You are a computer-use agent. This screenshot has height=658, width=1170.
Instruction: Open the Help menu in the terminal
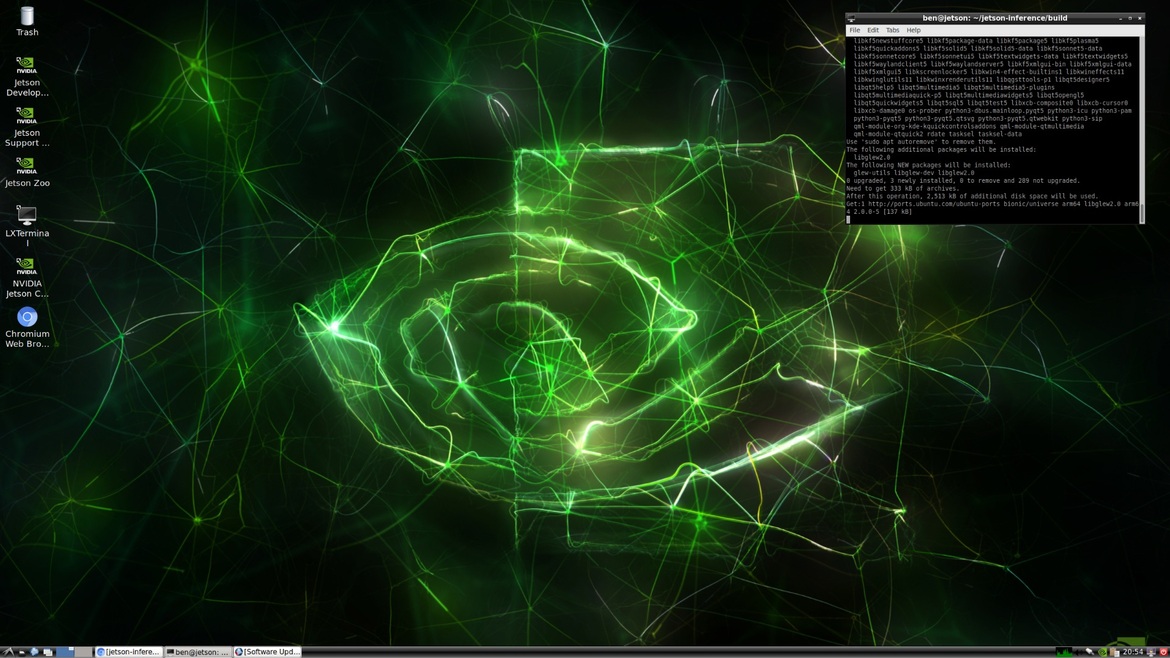(x=913, y=30)
